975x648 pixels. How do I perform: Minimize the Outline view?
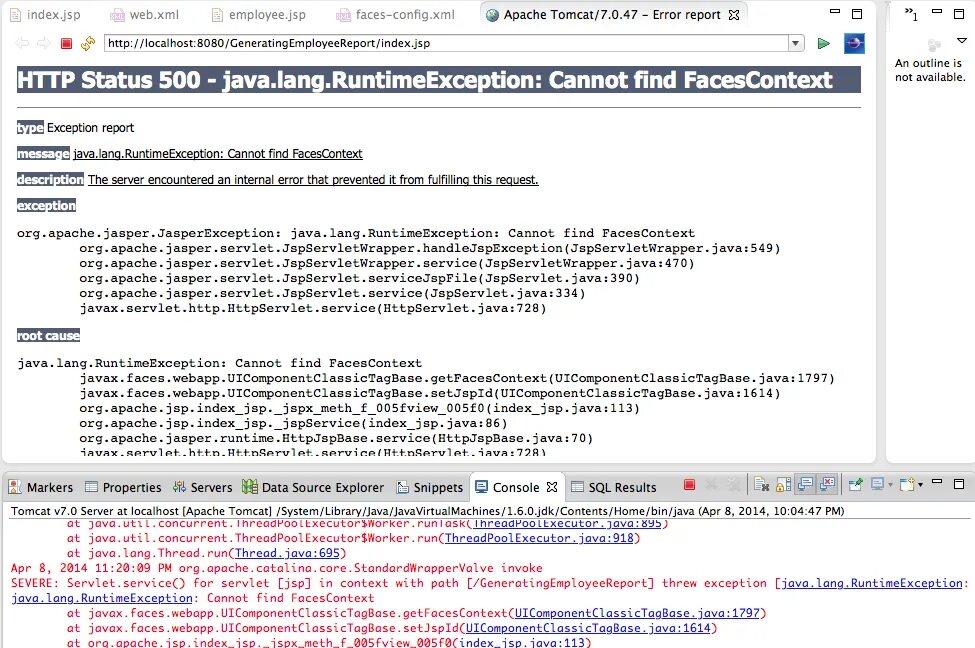[937, 12]
